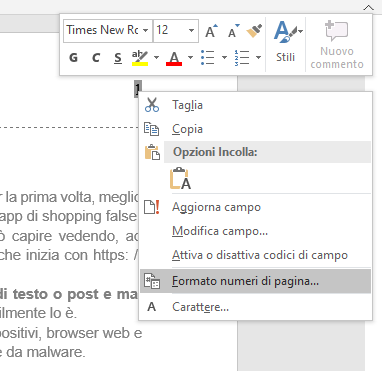Open the font color dropdown arrow

(190, 57)
